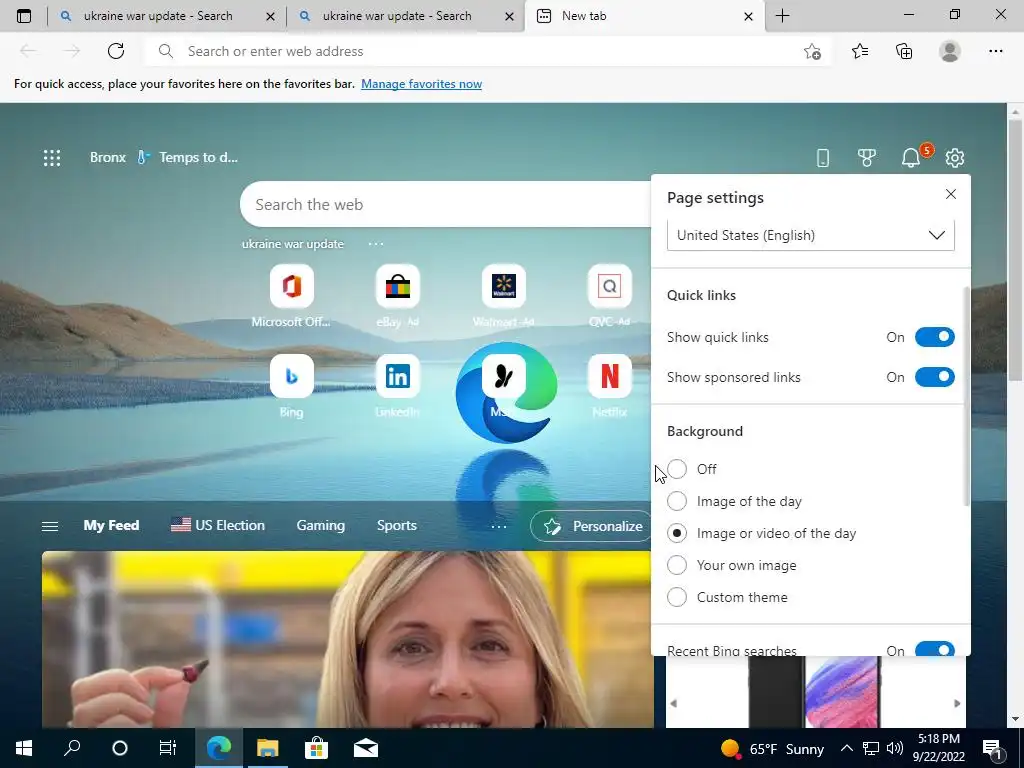
Task: Select Image or video of the day
Action: (x=677, y=533)
